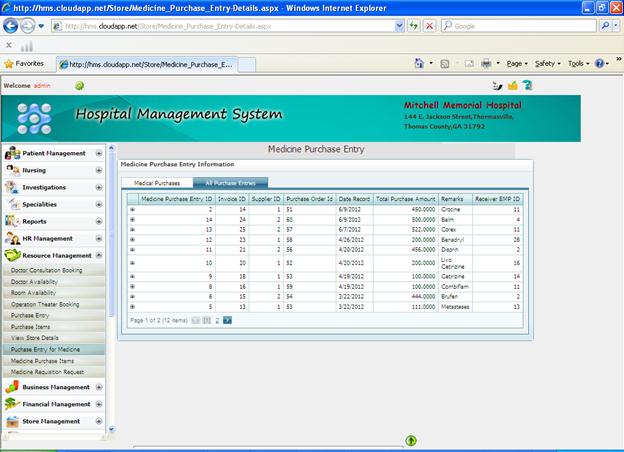Switch to the Medical Purchases tab
This screenshot has width=624, height=452.
click(157, 183)
